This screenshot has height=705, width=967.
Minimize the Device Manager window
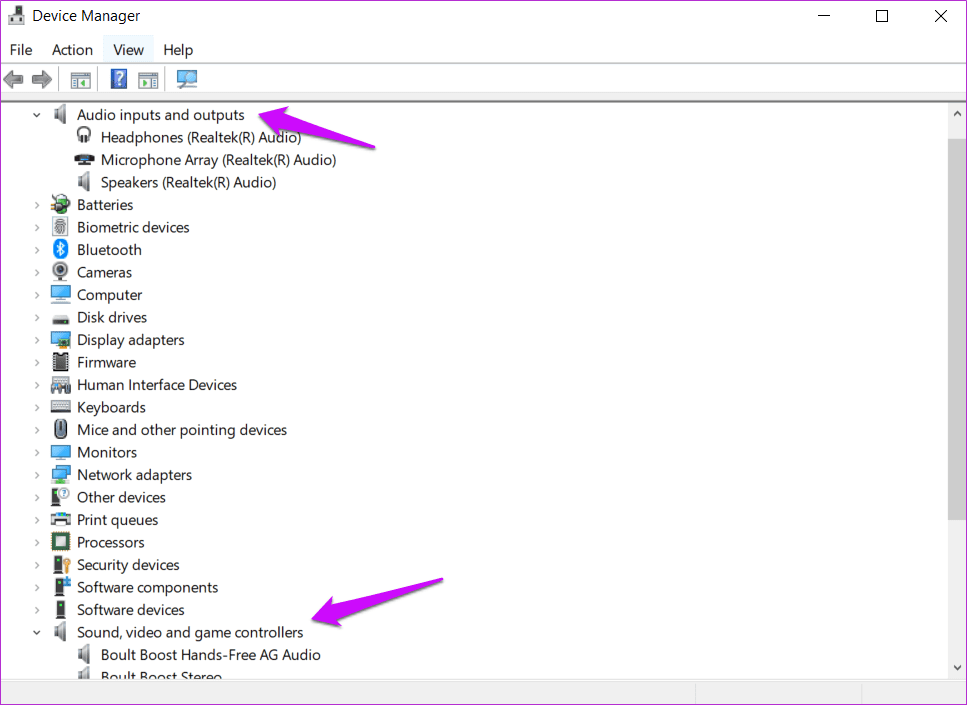(x=824, y=16)
